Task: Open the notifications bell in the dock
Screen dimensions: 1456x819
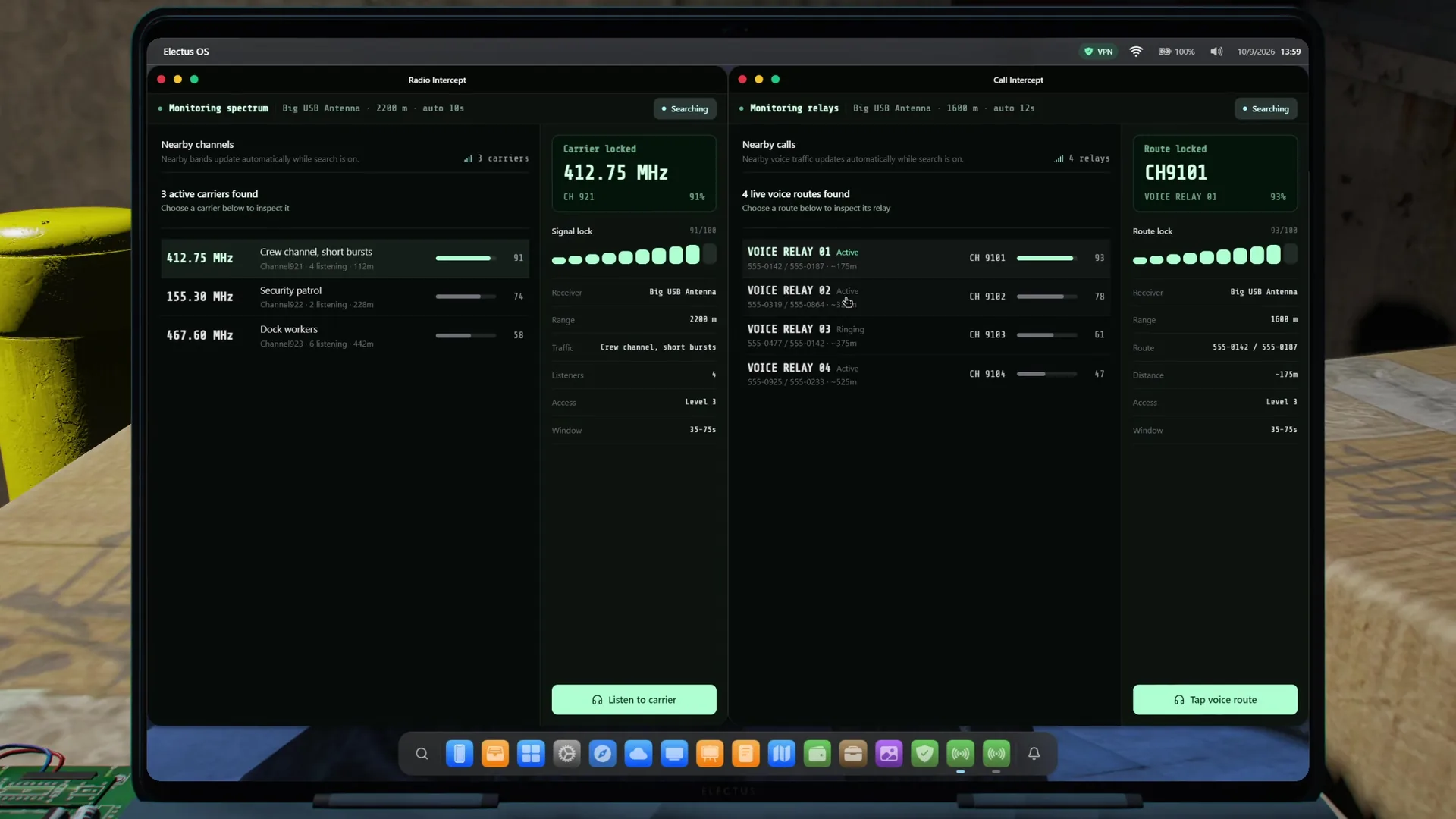Action: pos(1034,754)
